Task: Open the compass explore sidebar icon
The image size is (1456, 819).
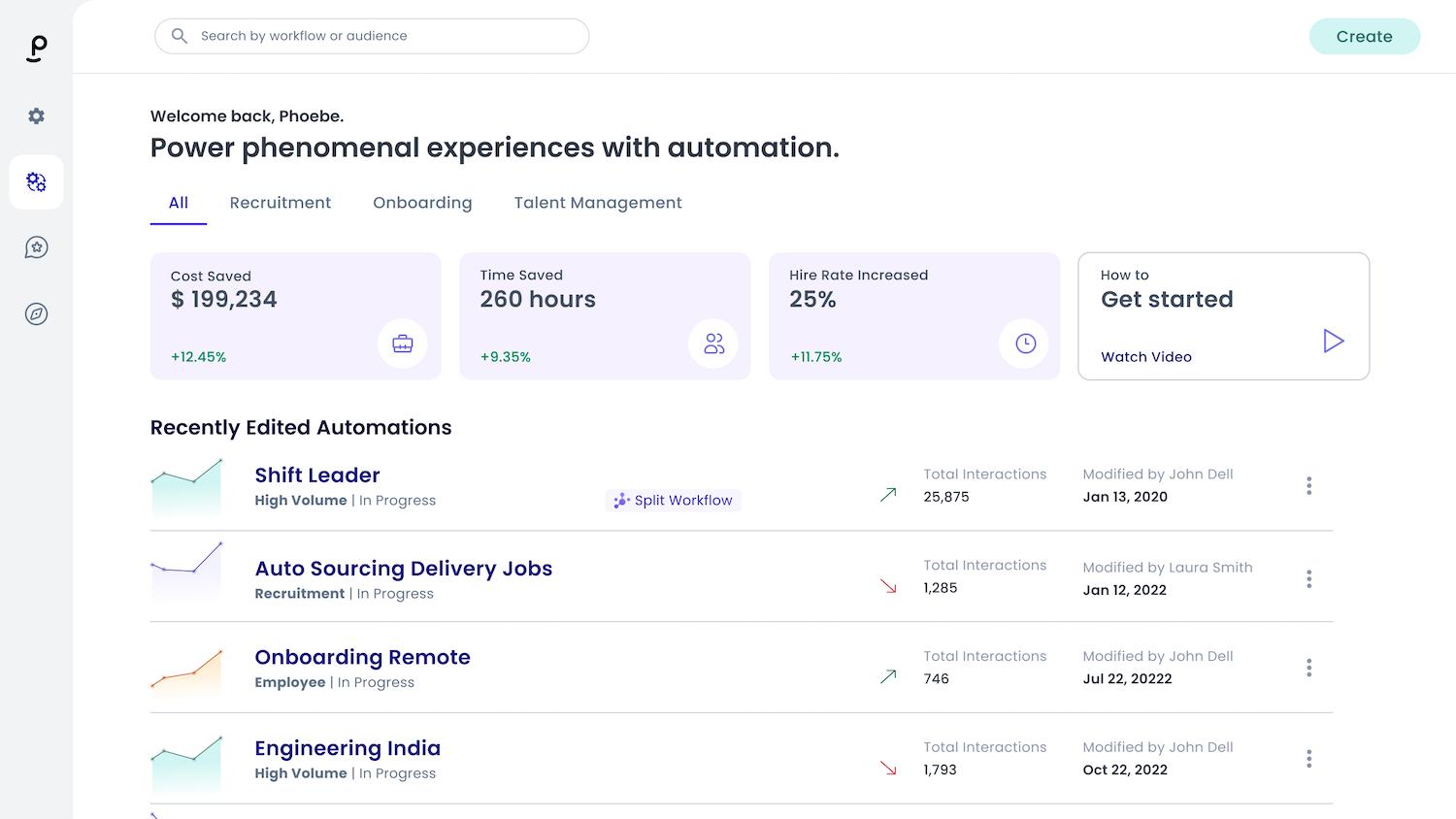Action: coord(36,313)
